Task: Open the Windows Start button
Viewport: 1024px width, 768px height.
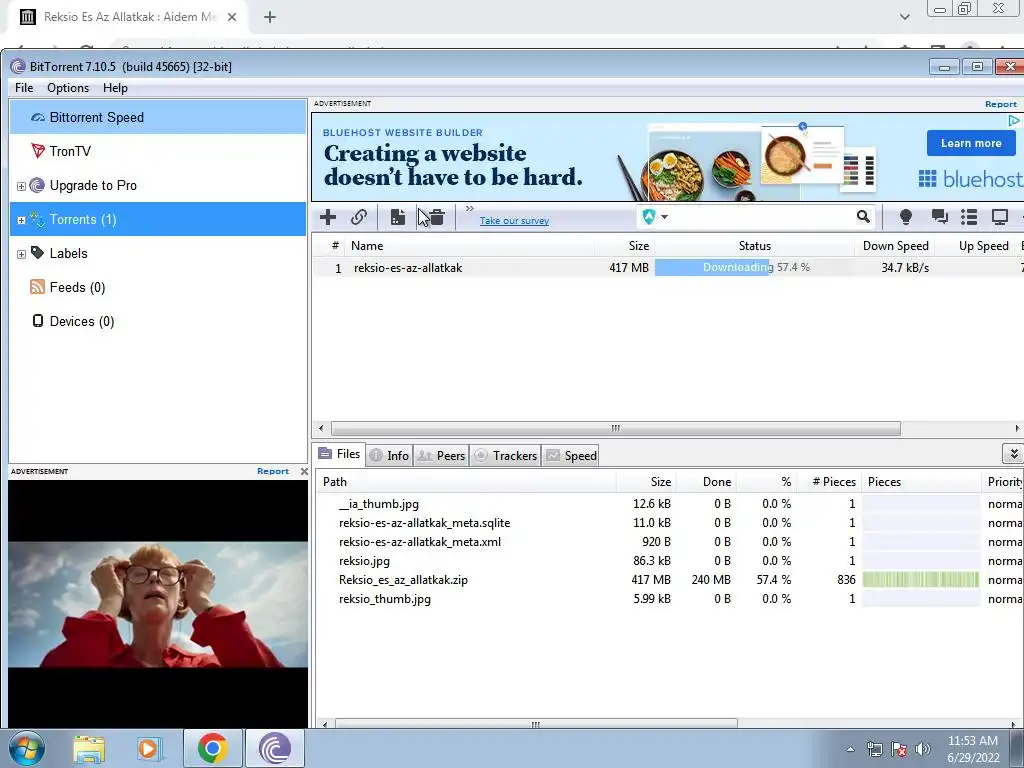Action: [27, 748]
